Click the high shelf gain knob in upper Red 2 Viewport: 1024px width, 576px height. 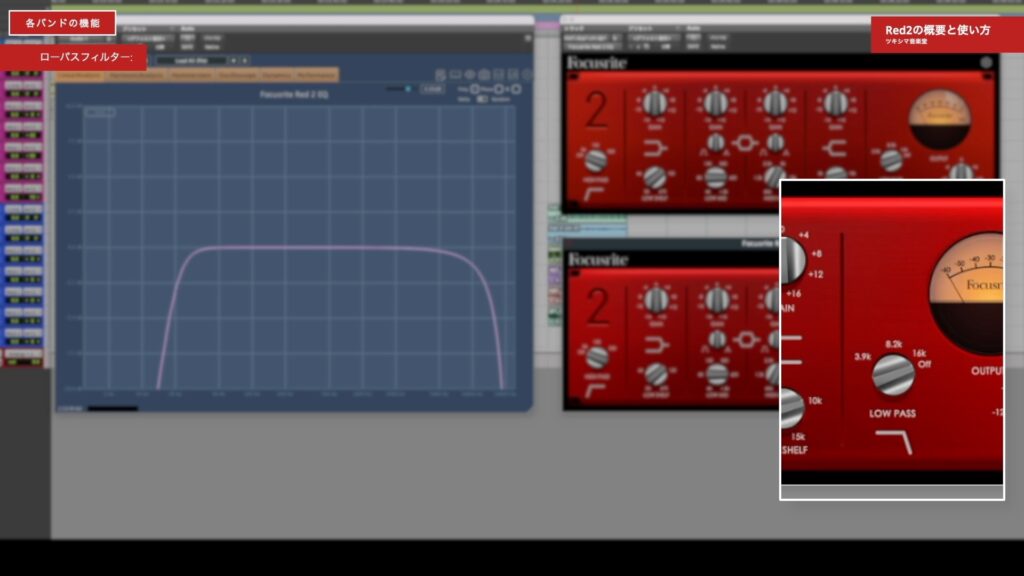[835, 103]
